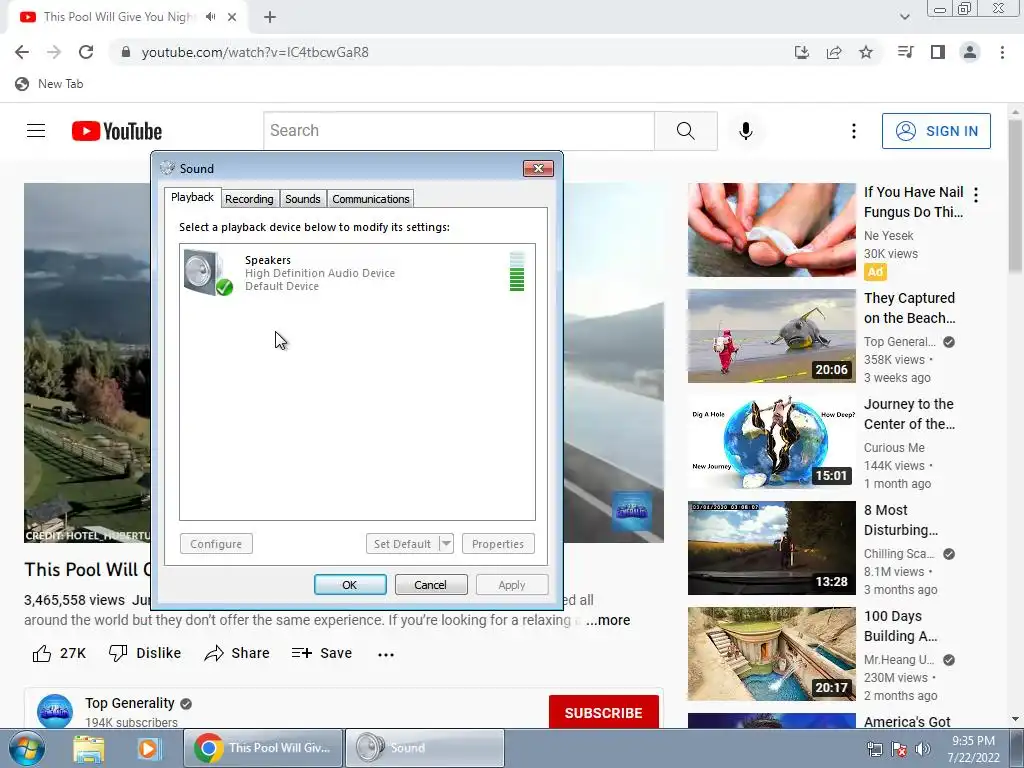Open the Communications tab
The image size is (1024, 768).
(x=371, y=199)
